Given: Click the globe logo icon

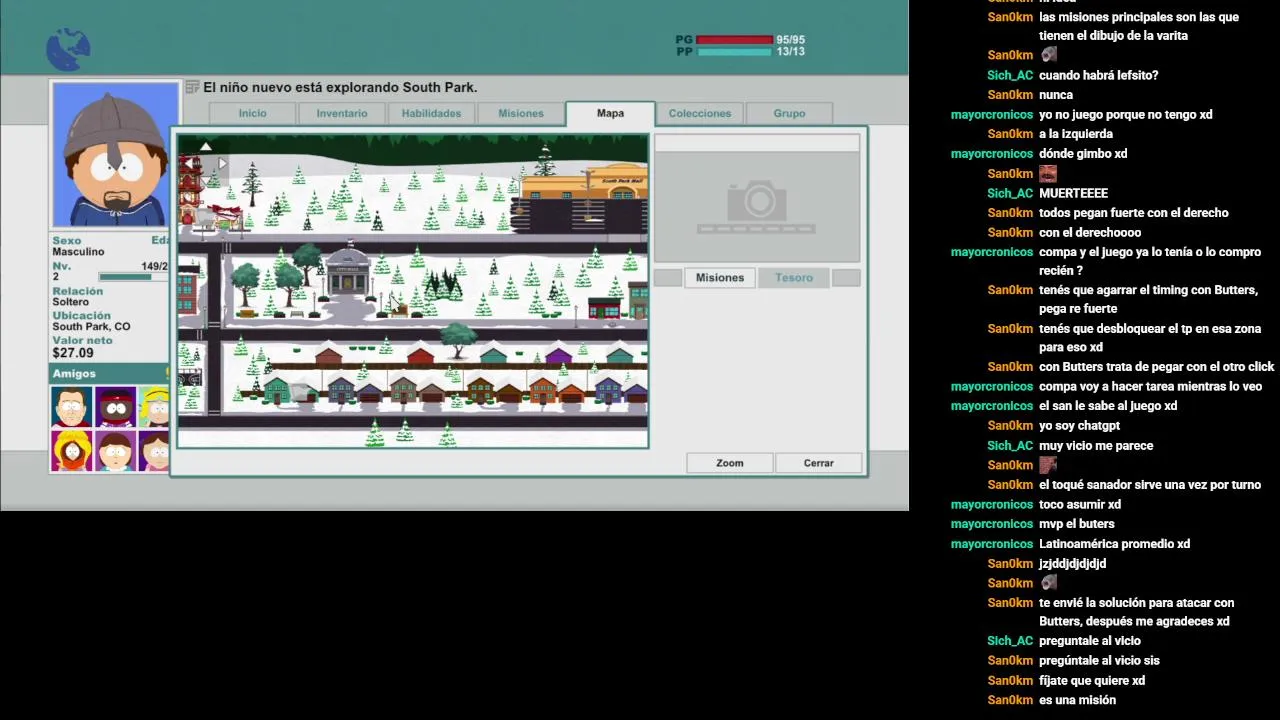Looking at the screenshot, I should point(68,49).
